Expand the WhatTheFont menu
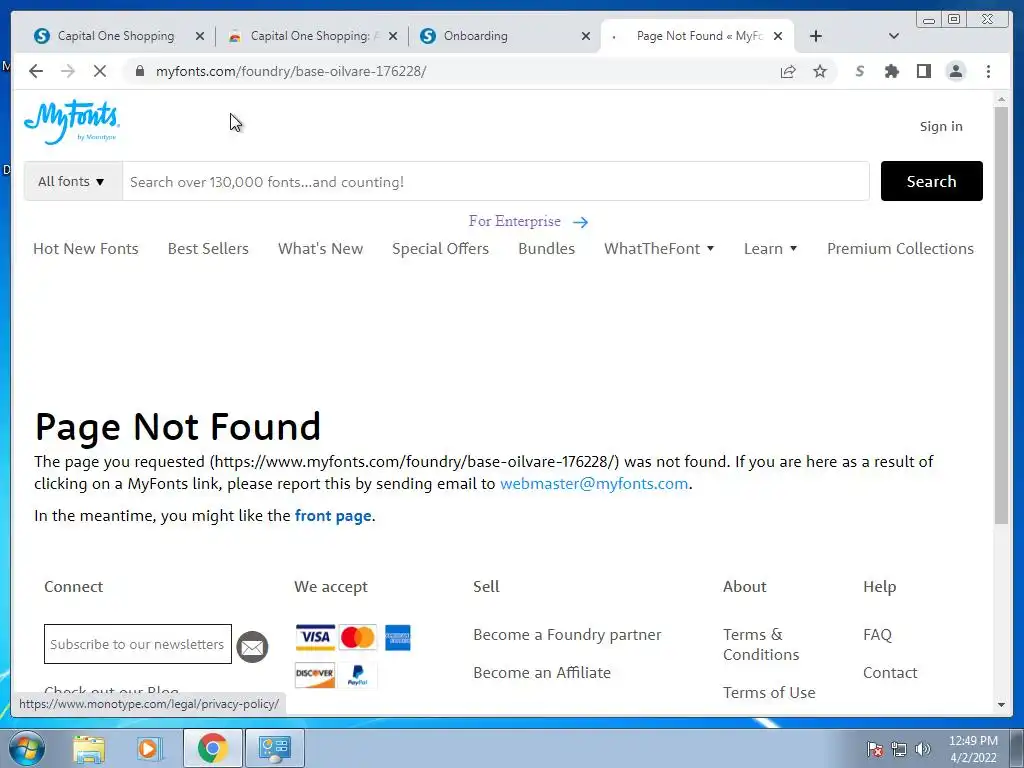Screen dimensions: 1024x768 pyautogui.click(x=659, y=249)
